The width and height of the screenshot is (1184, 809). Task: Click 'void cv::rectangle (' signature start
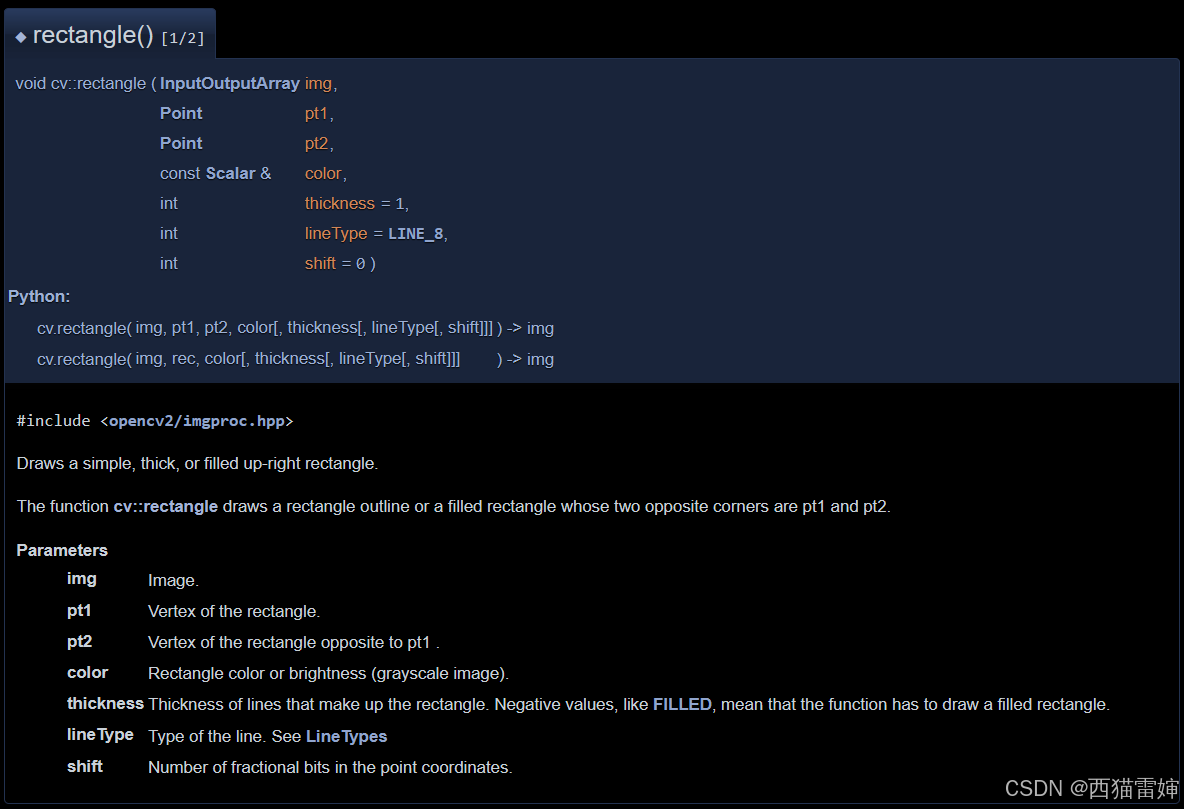pos(85,83)
